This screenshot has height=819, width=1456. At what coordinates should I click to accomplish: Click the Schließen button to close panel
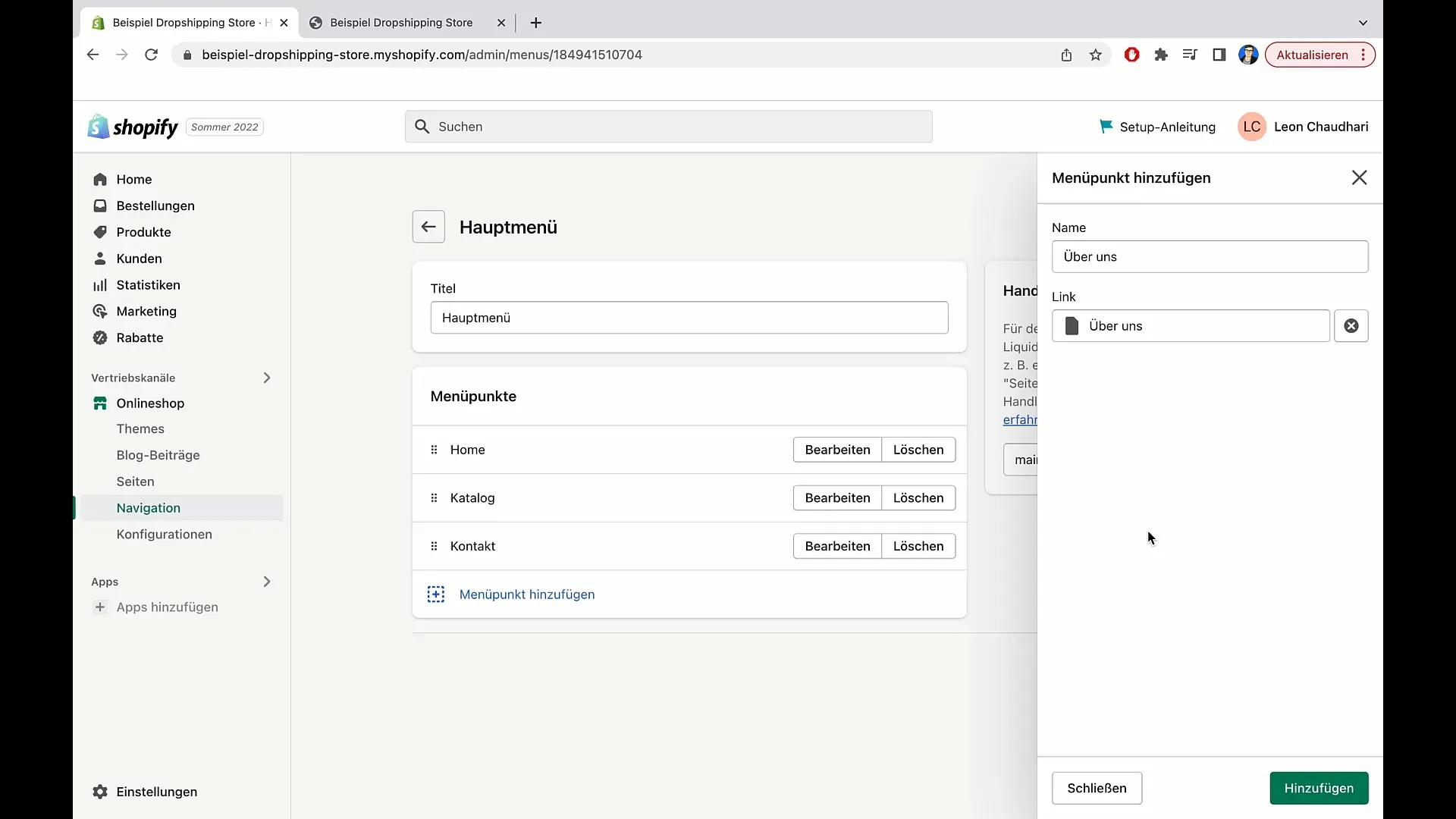coord(1096,788)
